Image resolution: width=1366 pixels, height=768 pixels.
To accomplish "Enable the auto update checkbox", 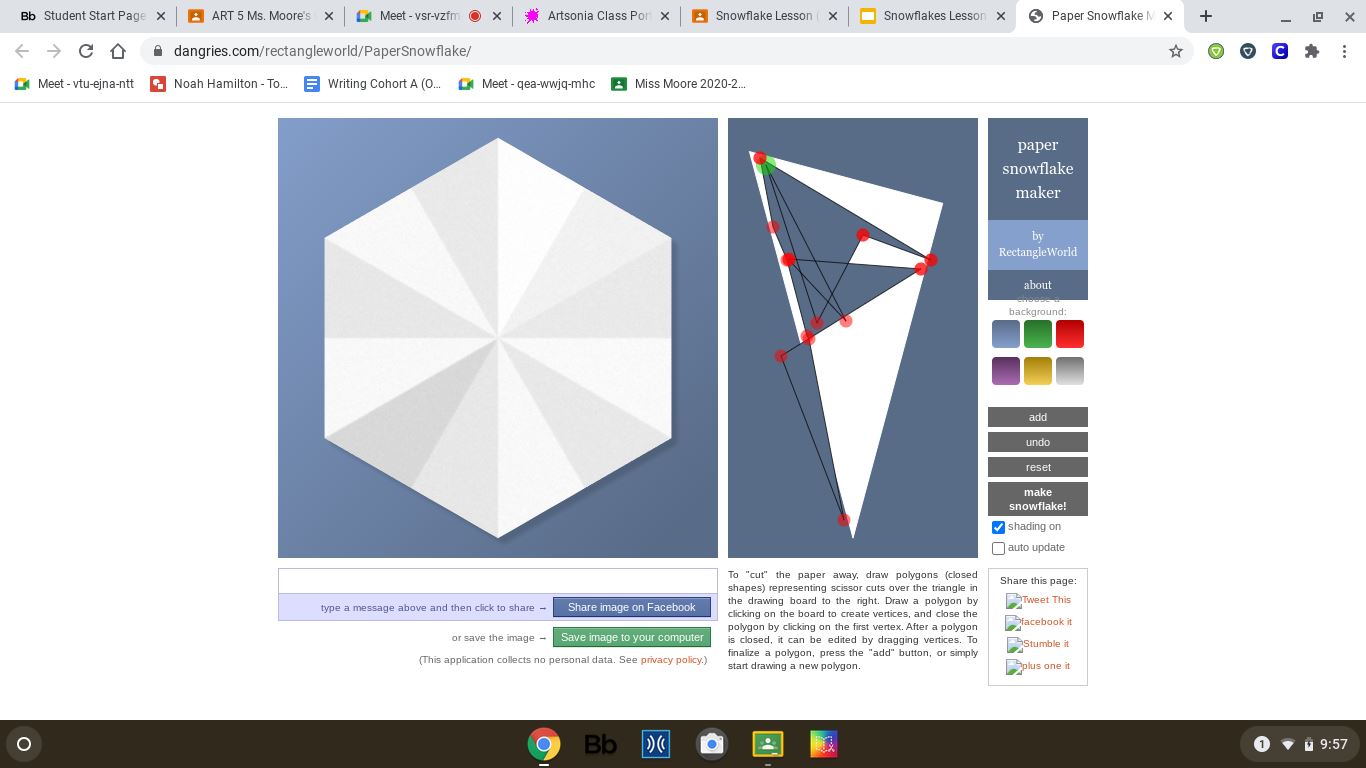I will (x=998, y=548).
